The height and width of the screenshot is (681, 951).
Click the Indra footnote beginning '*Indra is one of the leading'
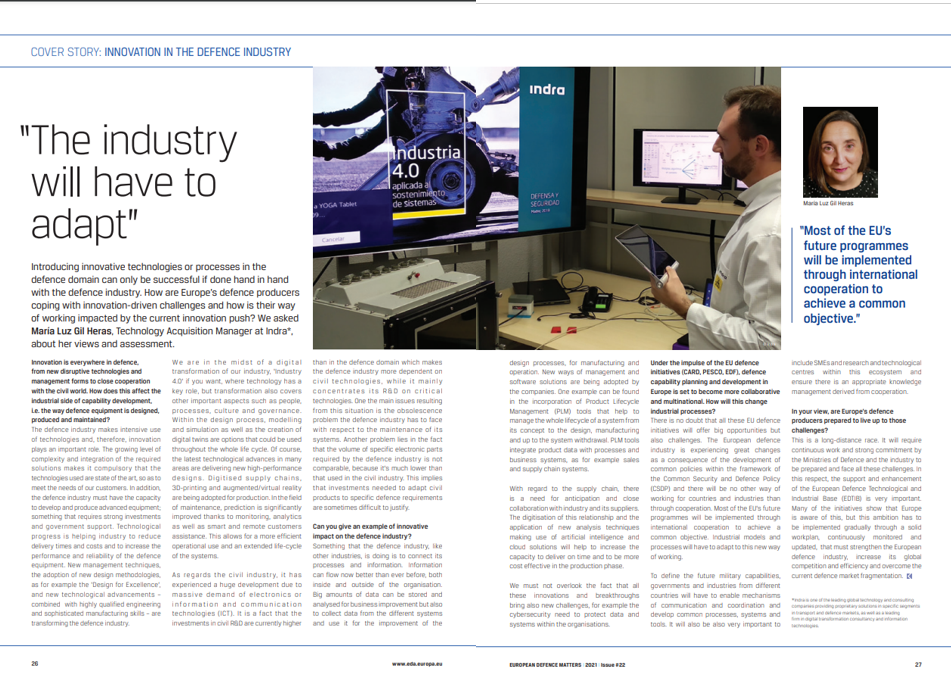[855, 612]
